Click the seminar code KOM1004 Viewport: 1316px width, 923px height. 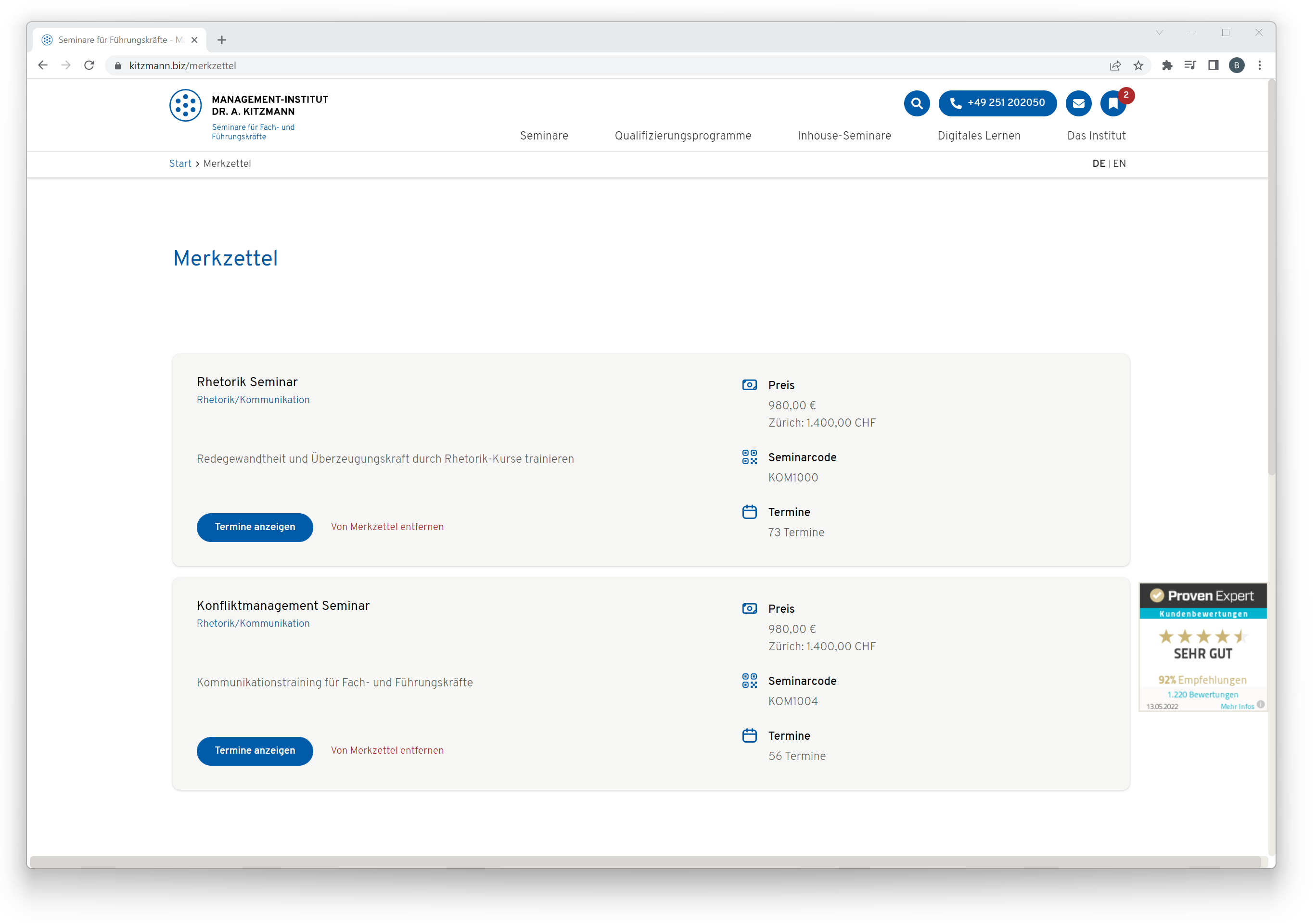click(x=792, y=701)
